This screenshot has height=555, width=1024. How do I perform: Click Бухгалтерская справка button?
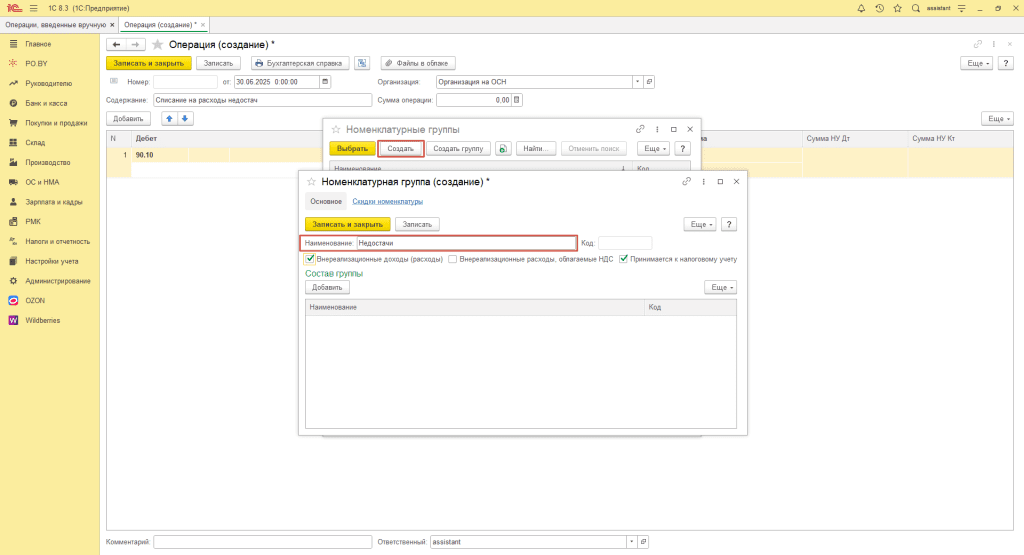[x=300, y=63]
